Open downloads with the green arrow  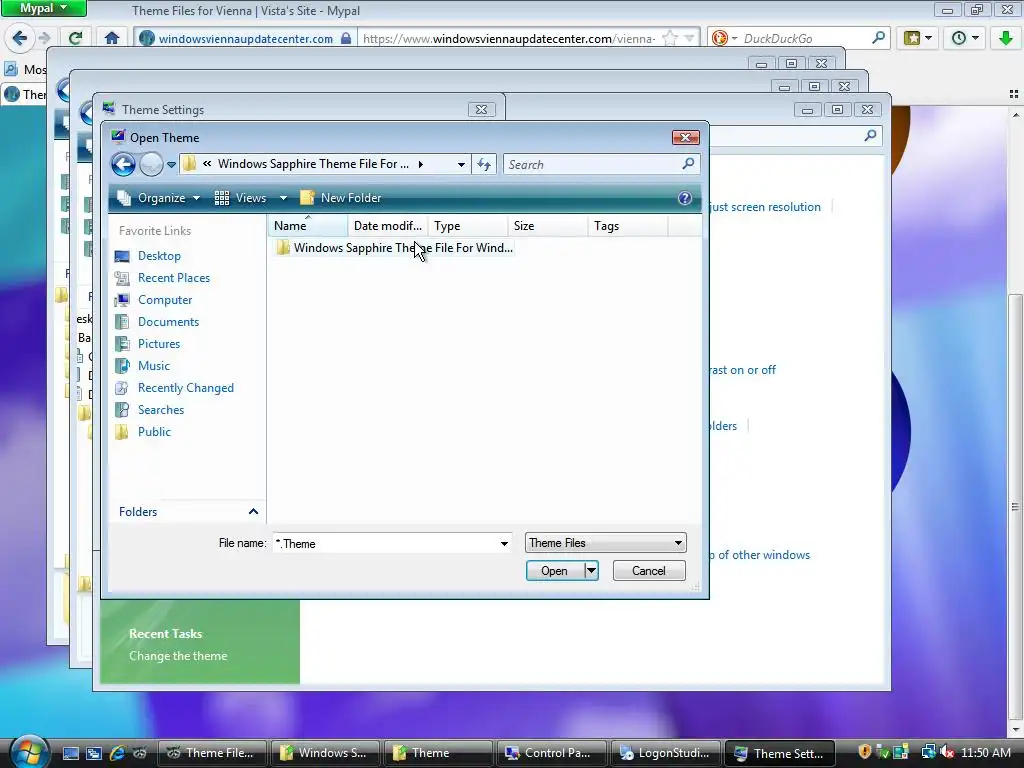tap(1006, 38)
